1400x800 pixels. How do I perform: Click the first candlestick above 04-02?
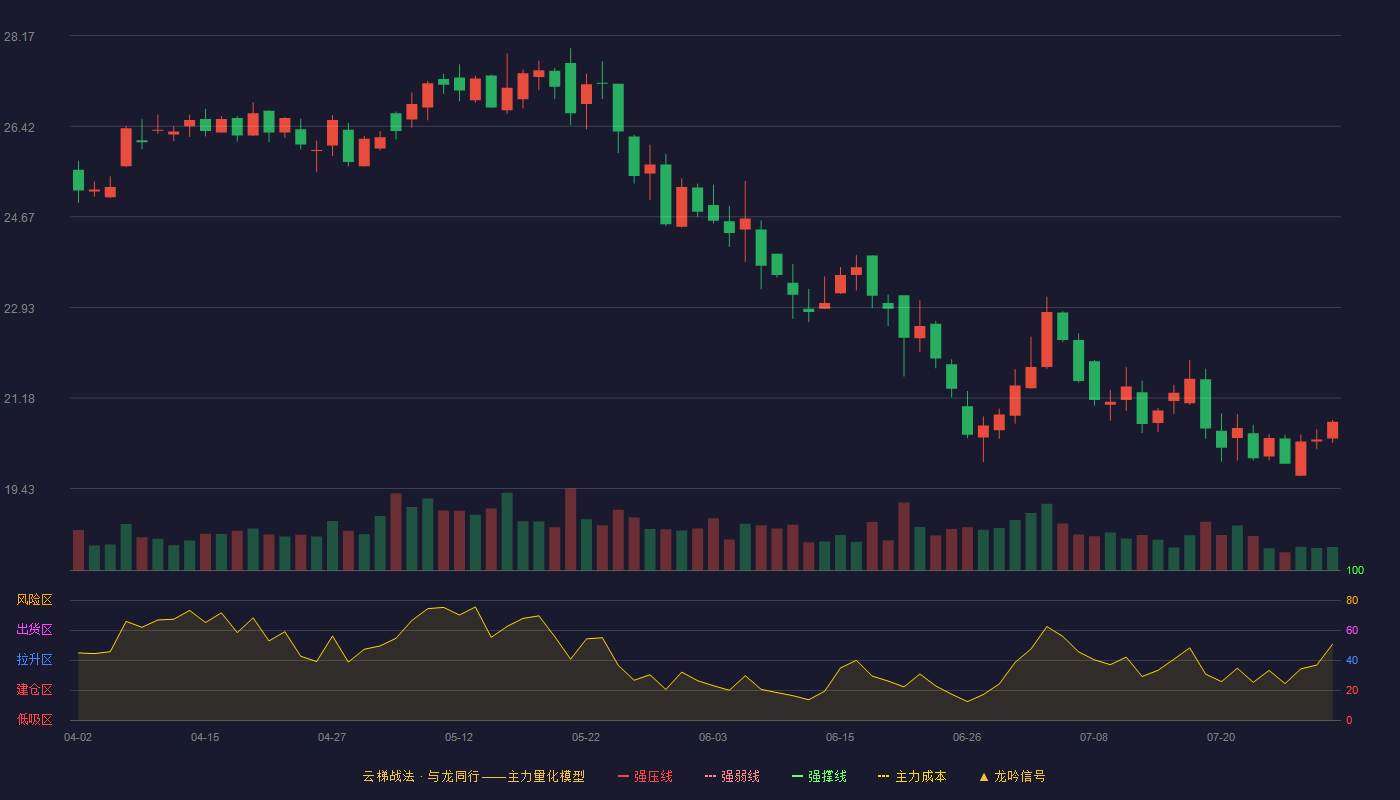pos(78,180)
